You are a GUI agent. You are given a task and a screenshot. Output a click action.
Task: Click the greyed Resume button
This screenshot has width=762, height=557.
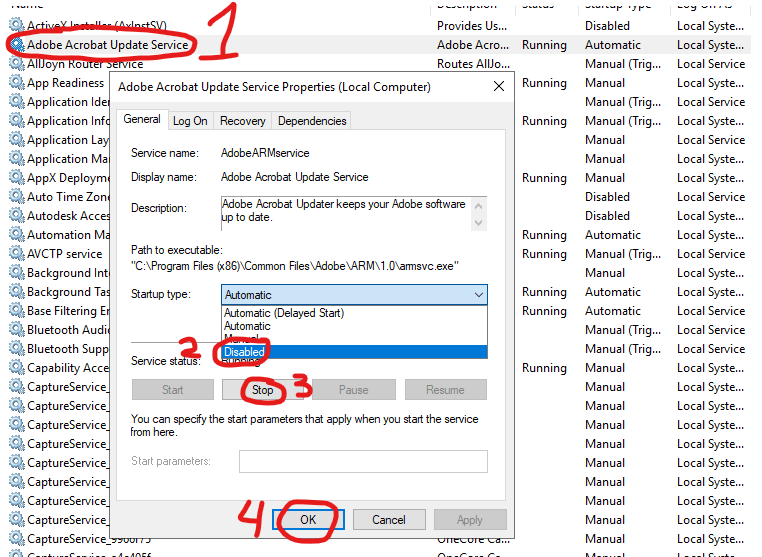coord(445,390)
